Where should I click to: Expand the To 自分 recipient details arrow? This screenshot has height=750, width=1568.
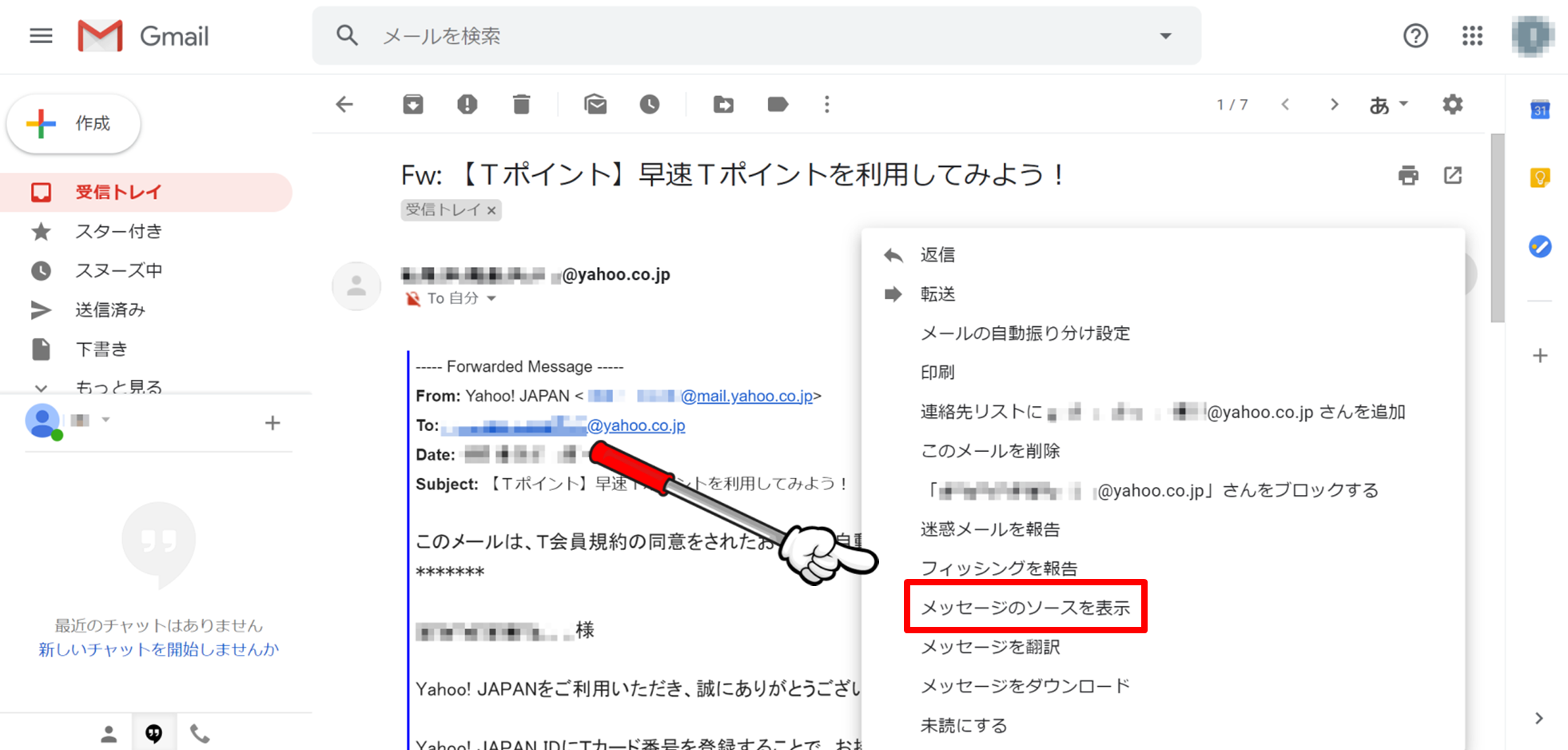click(491, 298)
